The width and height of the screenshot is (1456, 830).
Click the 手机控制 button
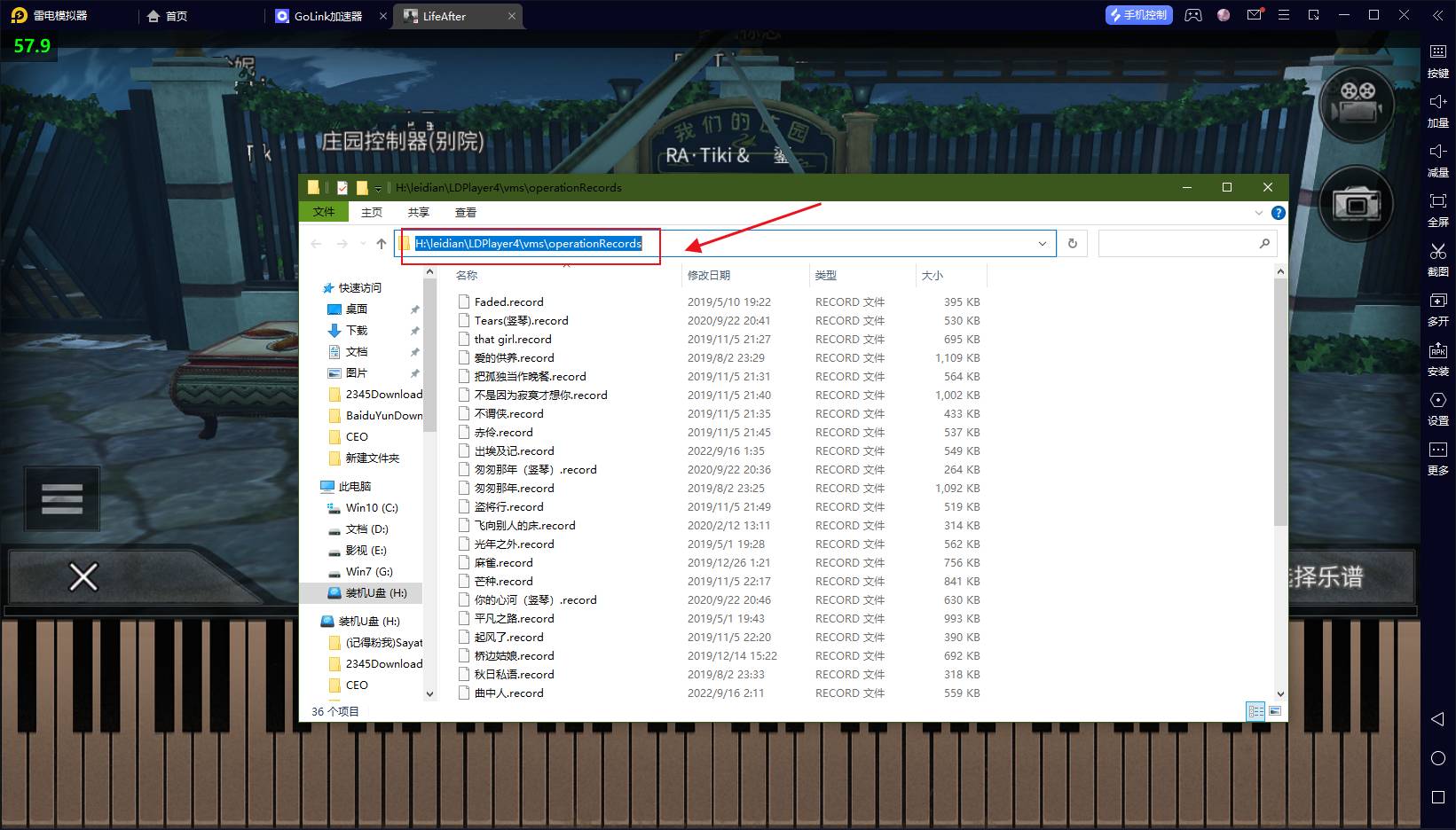[1139, 15]
